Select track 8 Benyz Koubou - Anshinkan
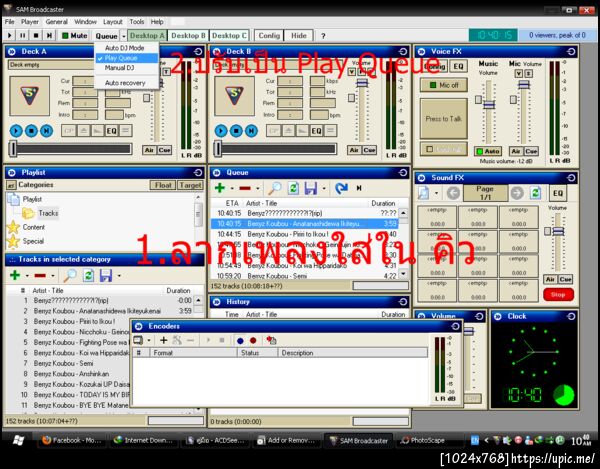Screen dimensions: 600x469 pos(71,374)
